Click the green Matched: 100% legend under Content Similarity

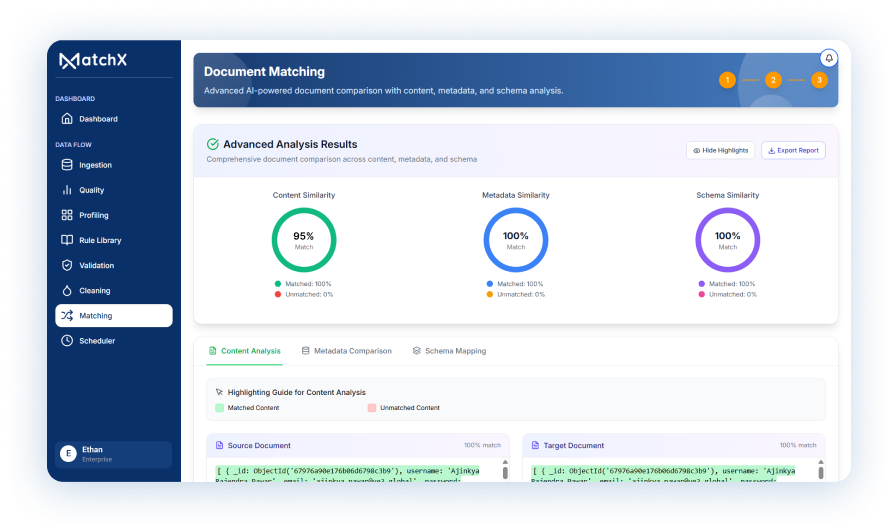click(303, 283)
